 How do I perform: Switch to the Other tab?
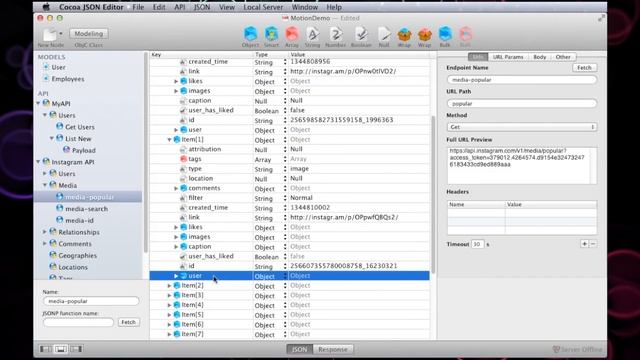click(563, 57)
